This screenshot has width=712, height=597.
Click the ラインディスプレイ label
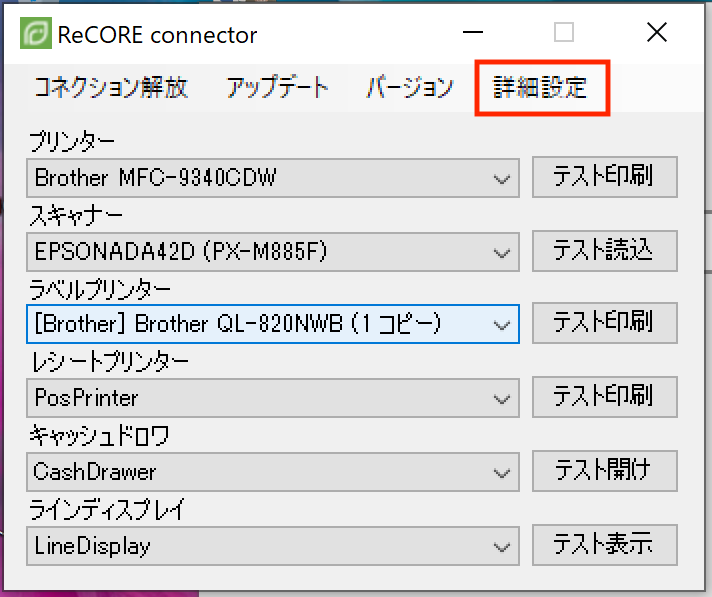(x=107, y=510)
